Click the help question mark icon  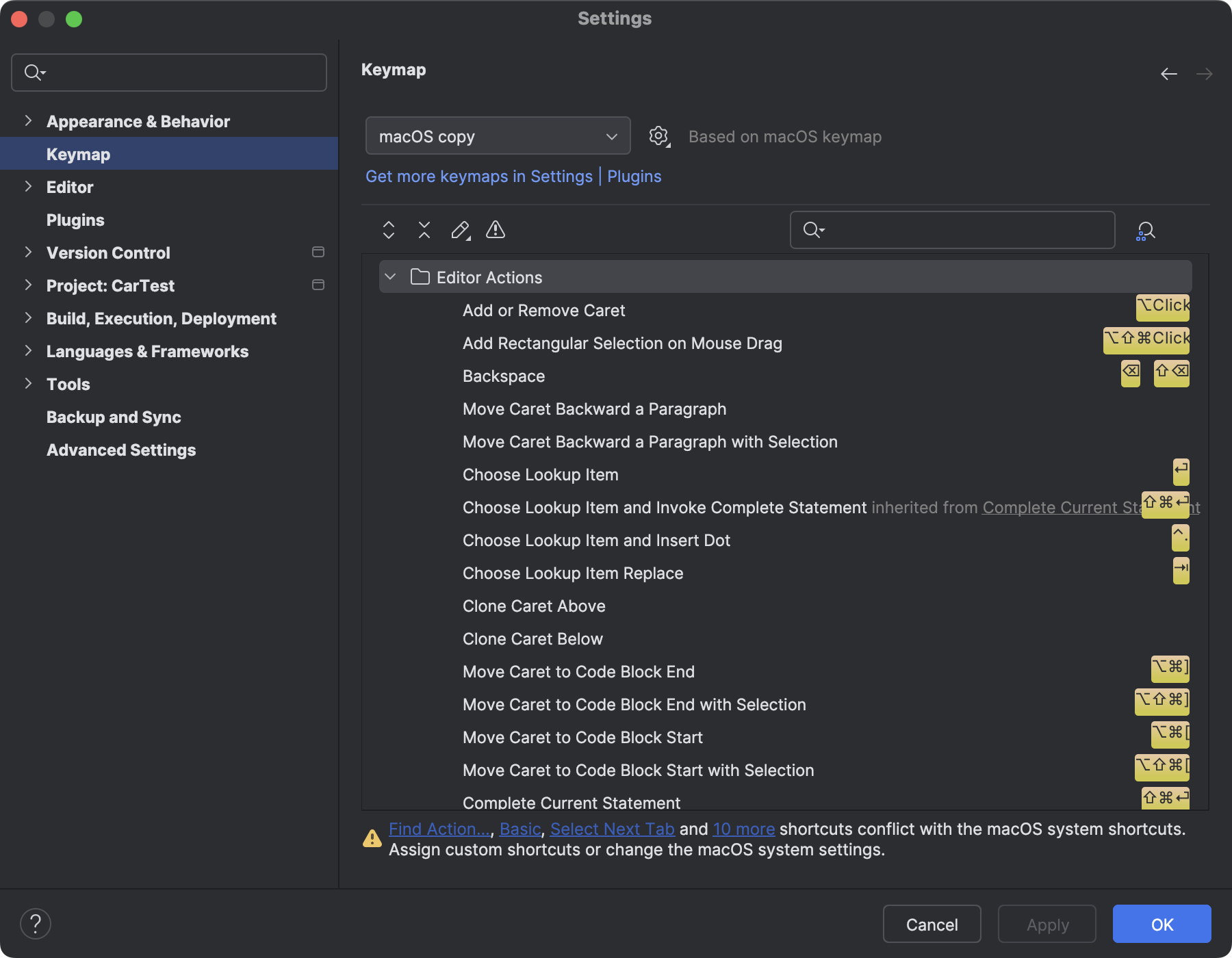click(37, 923)
